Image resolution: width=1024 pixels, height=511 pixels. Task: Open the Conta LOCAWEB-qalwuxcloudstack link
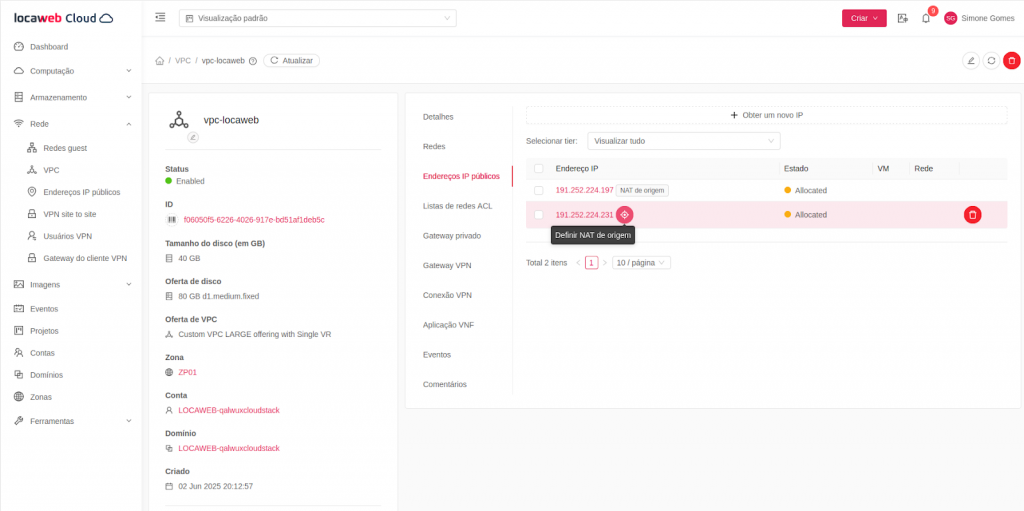(229, 410)
